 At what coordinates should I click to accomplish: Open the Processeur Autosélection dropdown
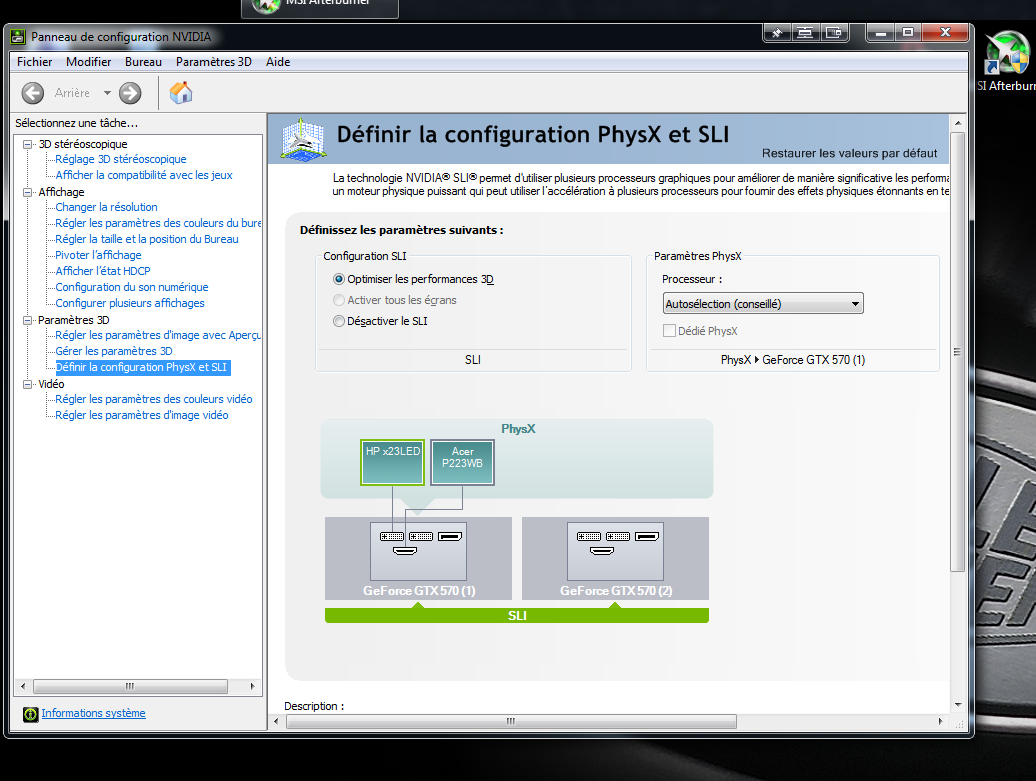[x=763, y=304]
